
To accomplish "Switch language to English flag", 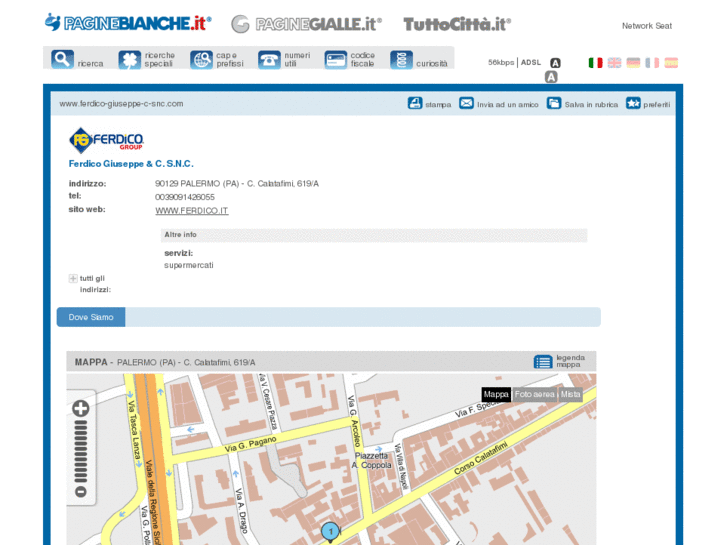I will click(614, 63).
